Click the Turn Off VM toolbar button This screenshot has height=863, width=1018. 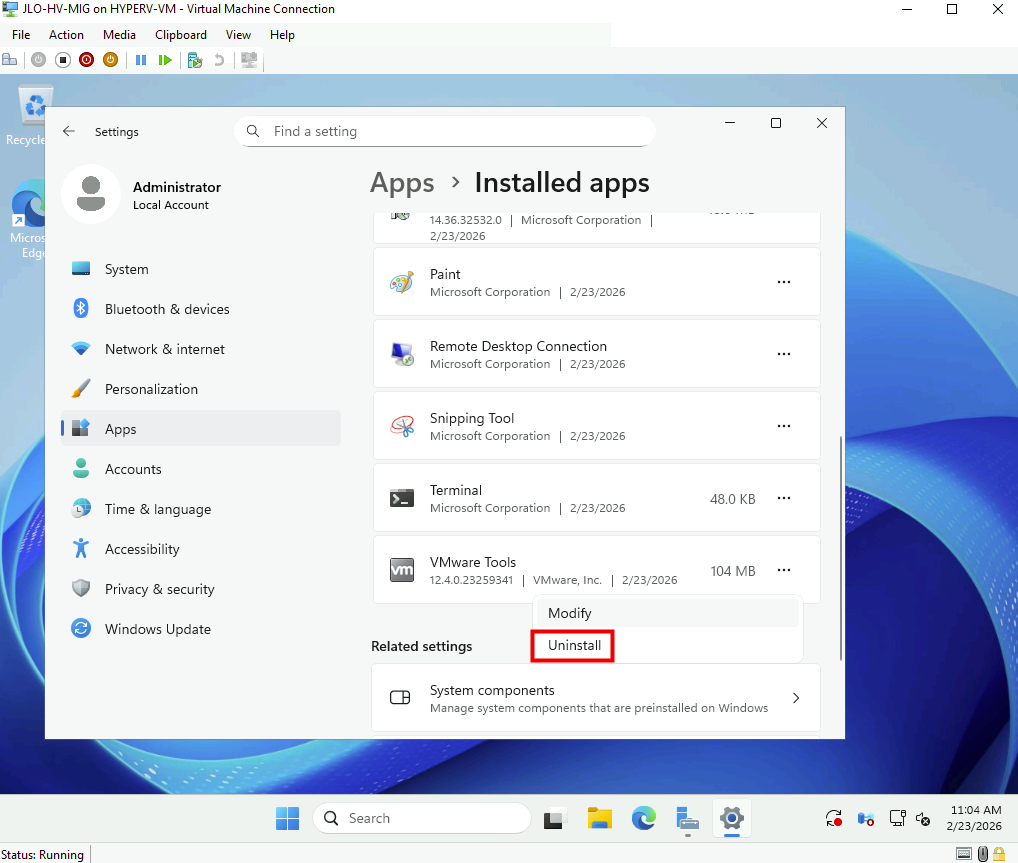pyautogui.click(x=62, y=60)
